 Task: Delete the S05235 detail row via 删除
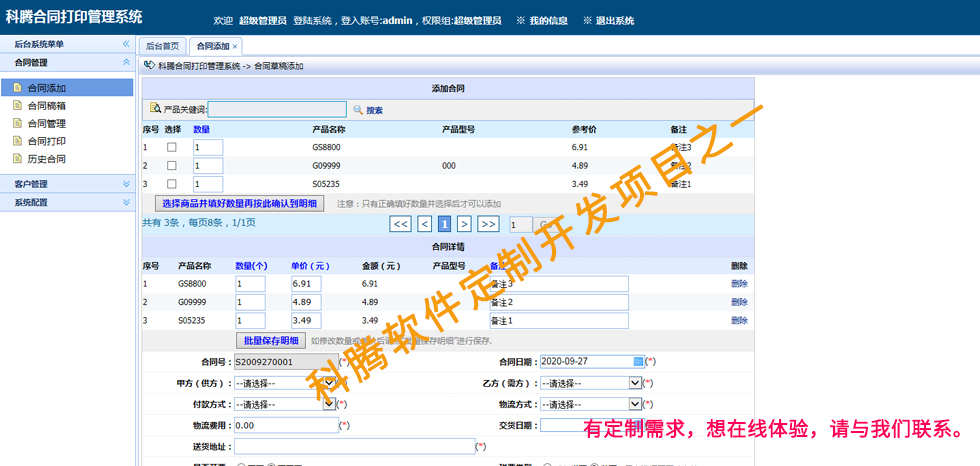coord(739,320)
